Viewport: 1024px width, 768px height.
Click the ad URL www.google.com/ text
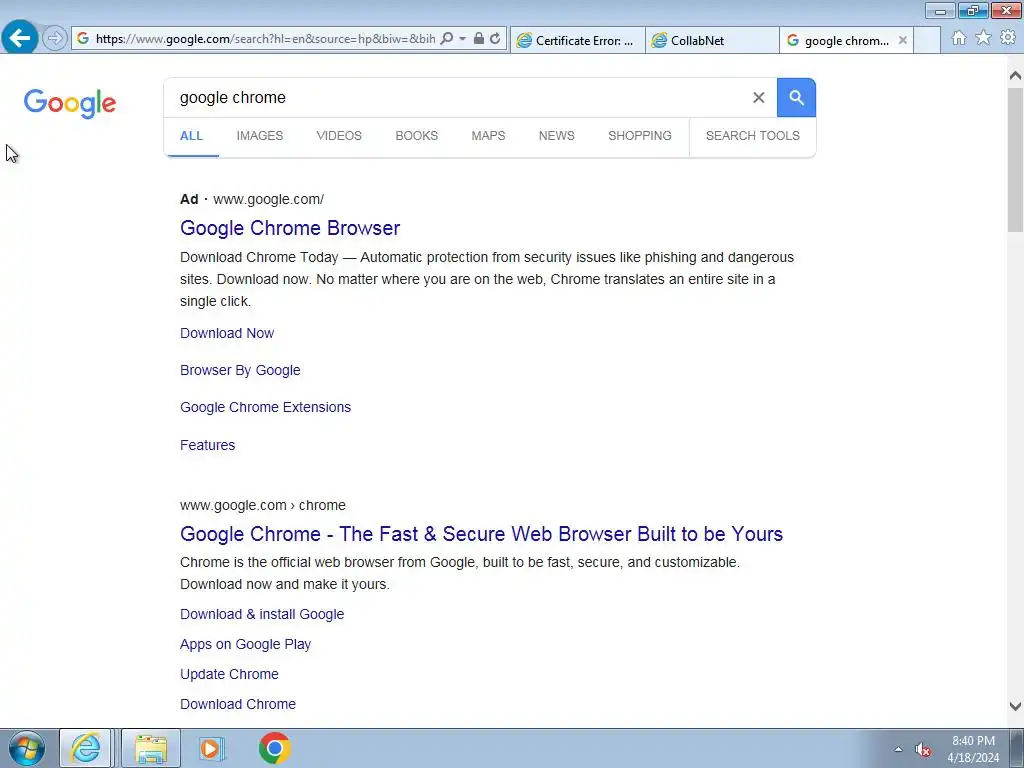pos(268,199)
